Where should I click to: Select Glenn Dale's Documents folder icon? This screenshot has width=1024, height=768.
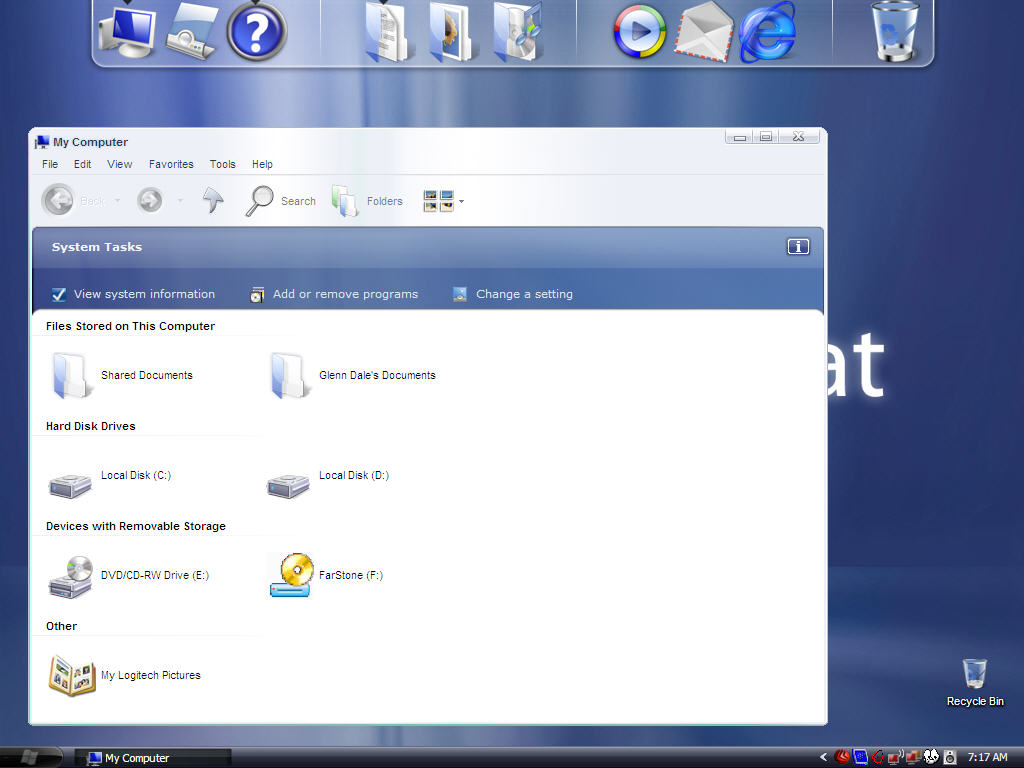(x=289, y=376)
